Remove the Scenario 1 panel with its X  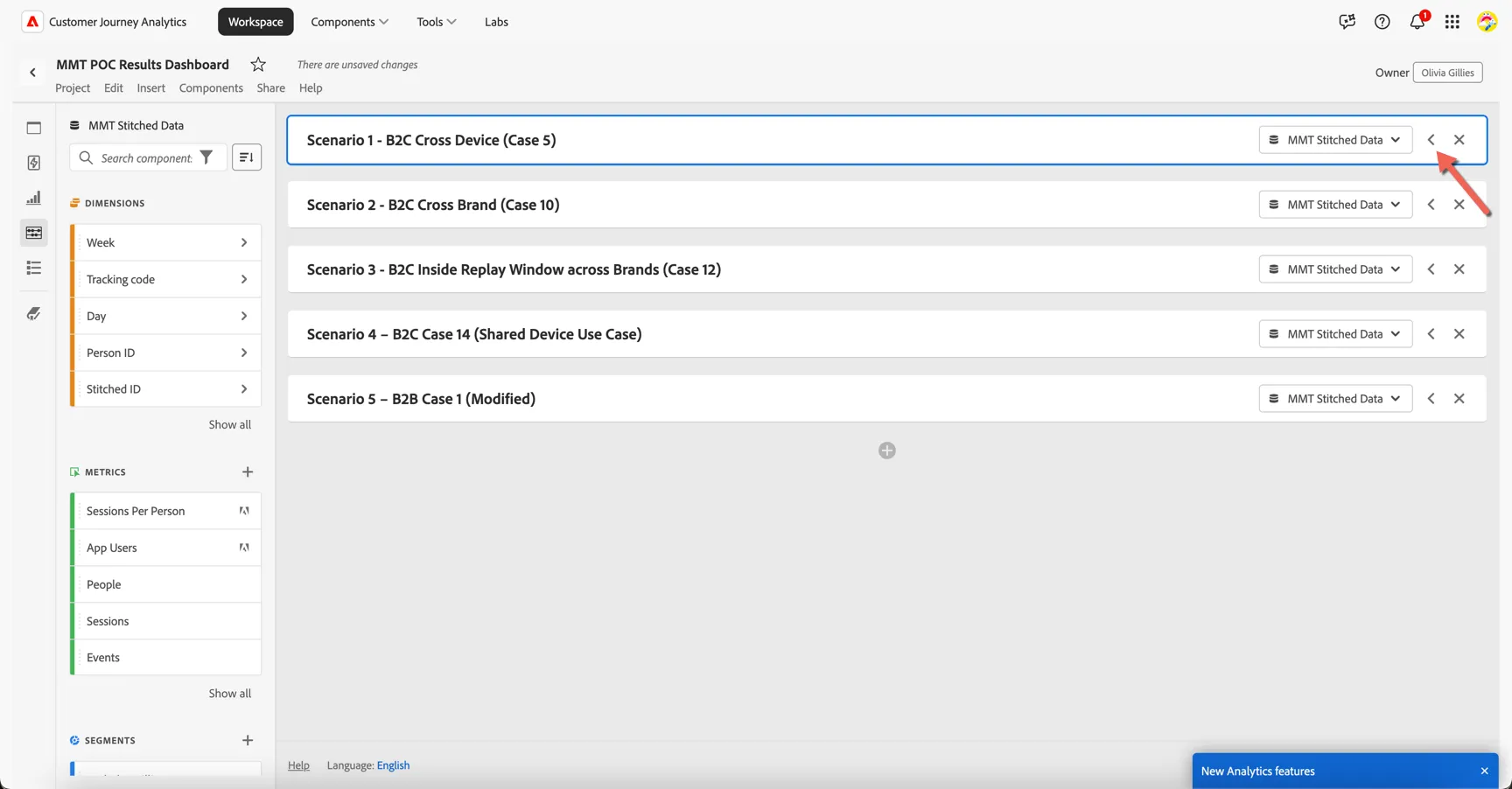(1459, 140)
